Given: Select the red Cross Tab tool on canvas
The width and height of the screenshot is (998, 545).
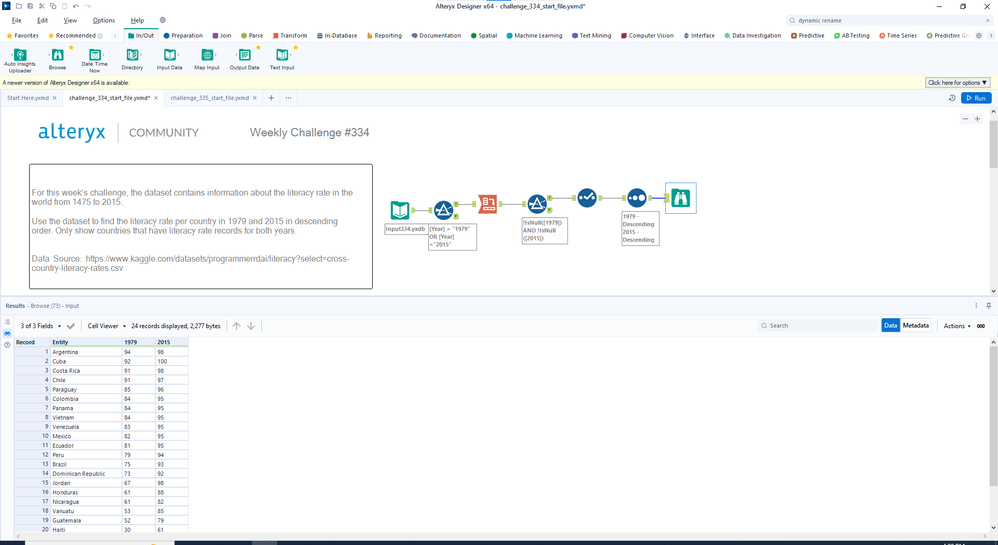Looking at the screenshot, I should (488, 204).
